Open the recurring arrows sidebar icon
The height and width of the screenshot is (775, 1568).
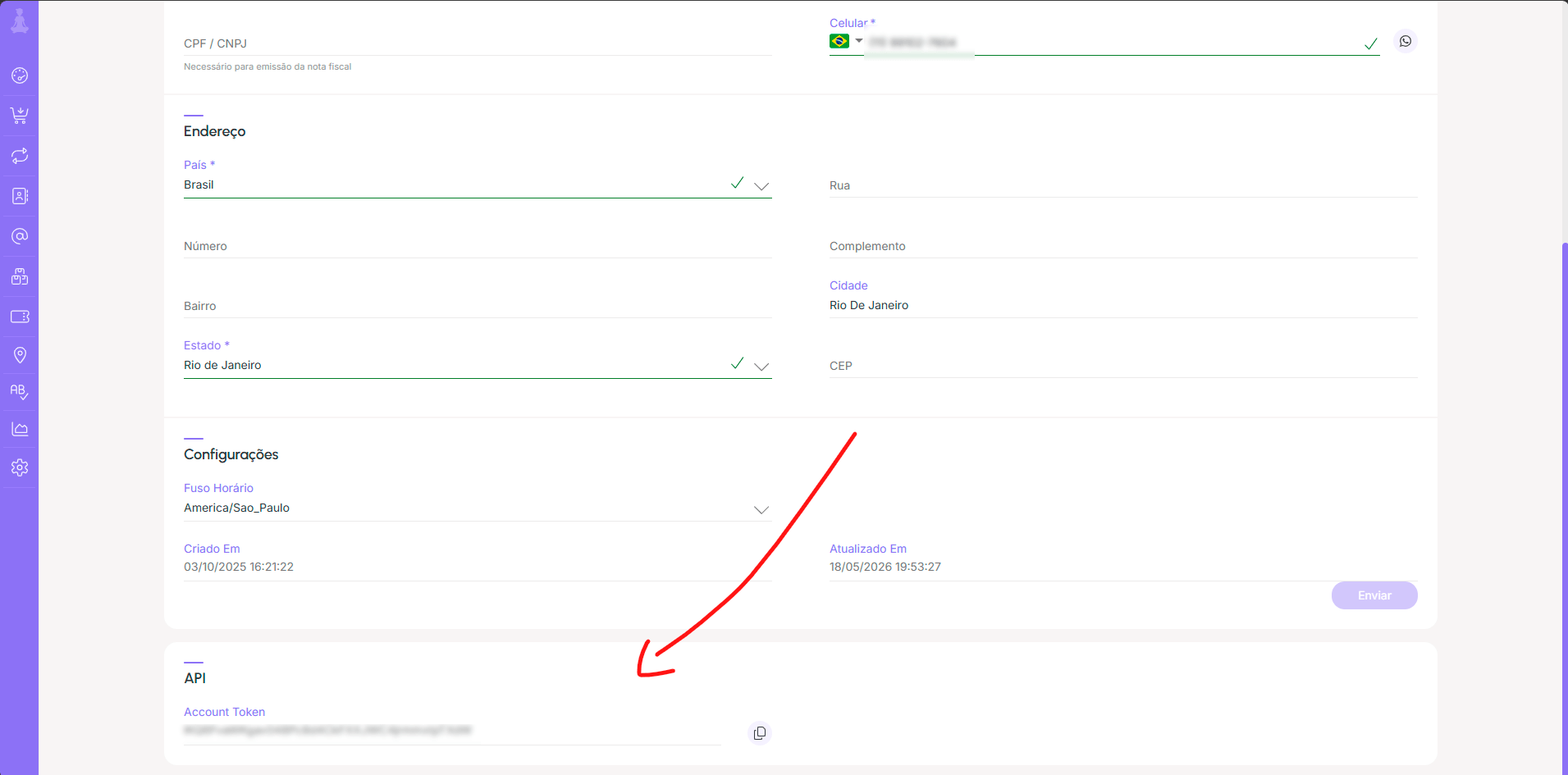click(x=20, y=156)
